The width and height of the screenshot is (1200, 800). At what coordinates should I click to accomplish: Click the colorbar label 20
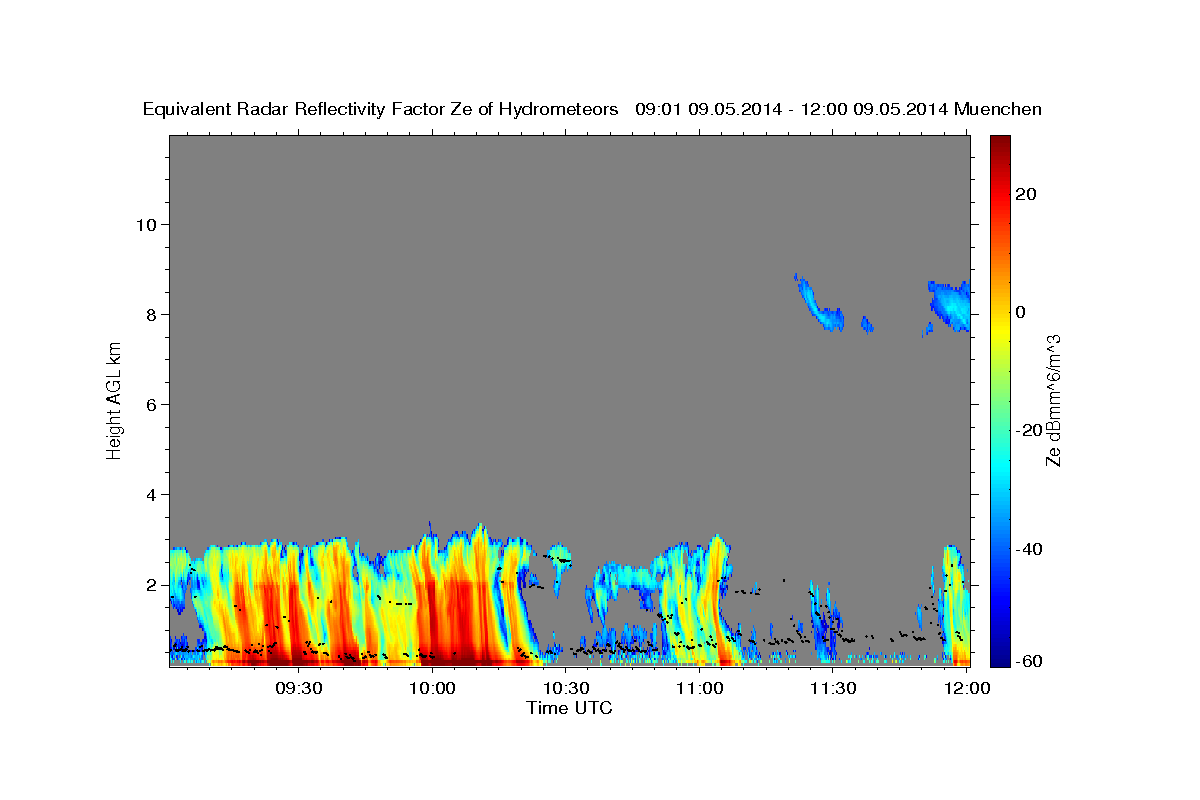(x=1025, y=194)
